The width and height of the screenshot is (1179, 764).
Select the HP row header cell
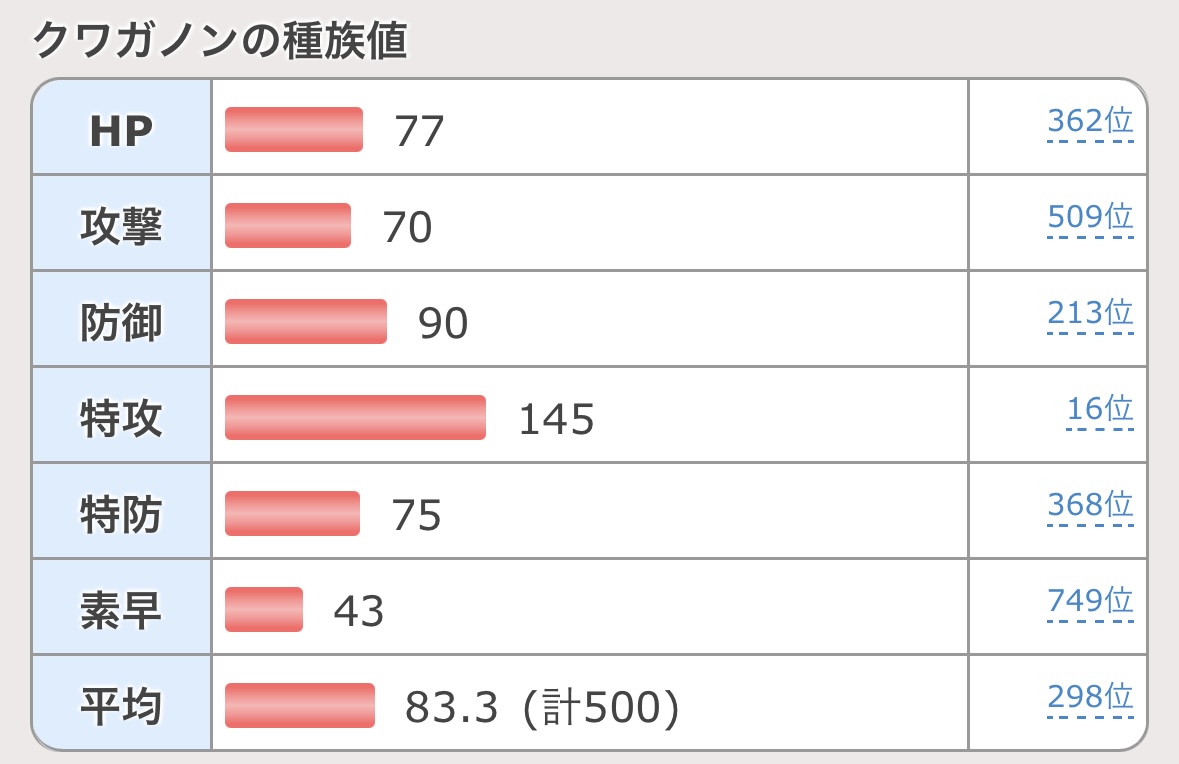[x=122, y=130]
